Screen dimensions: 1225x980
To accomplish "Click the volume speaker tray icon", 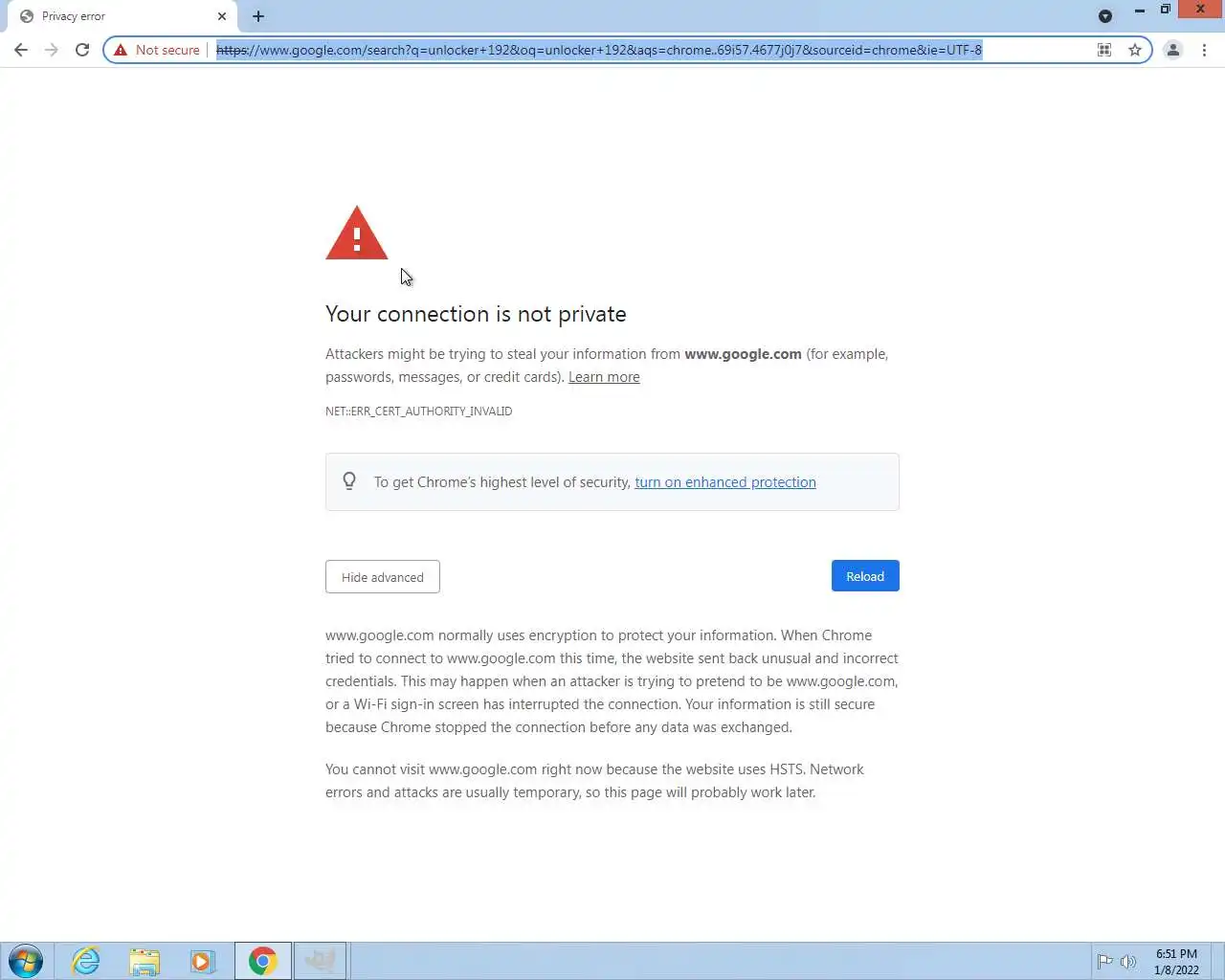I will click(x=1128, y=962).
